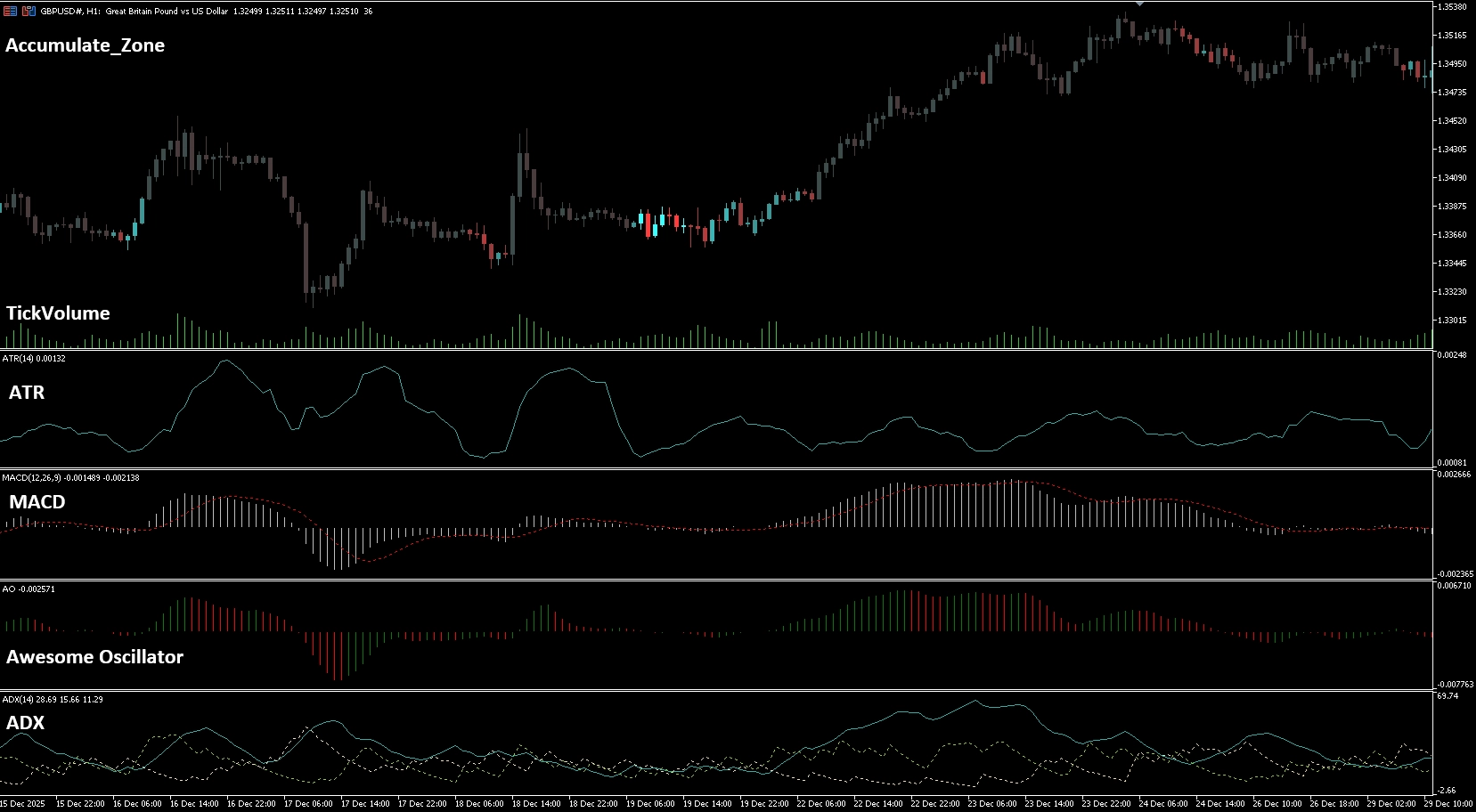
Task: Click the 29 Dec 10:00 time label
Action: pyautogui.click(x=1448, y=804)
